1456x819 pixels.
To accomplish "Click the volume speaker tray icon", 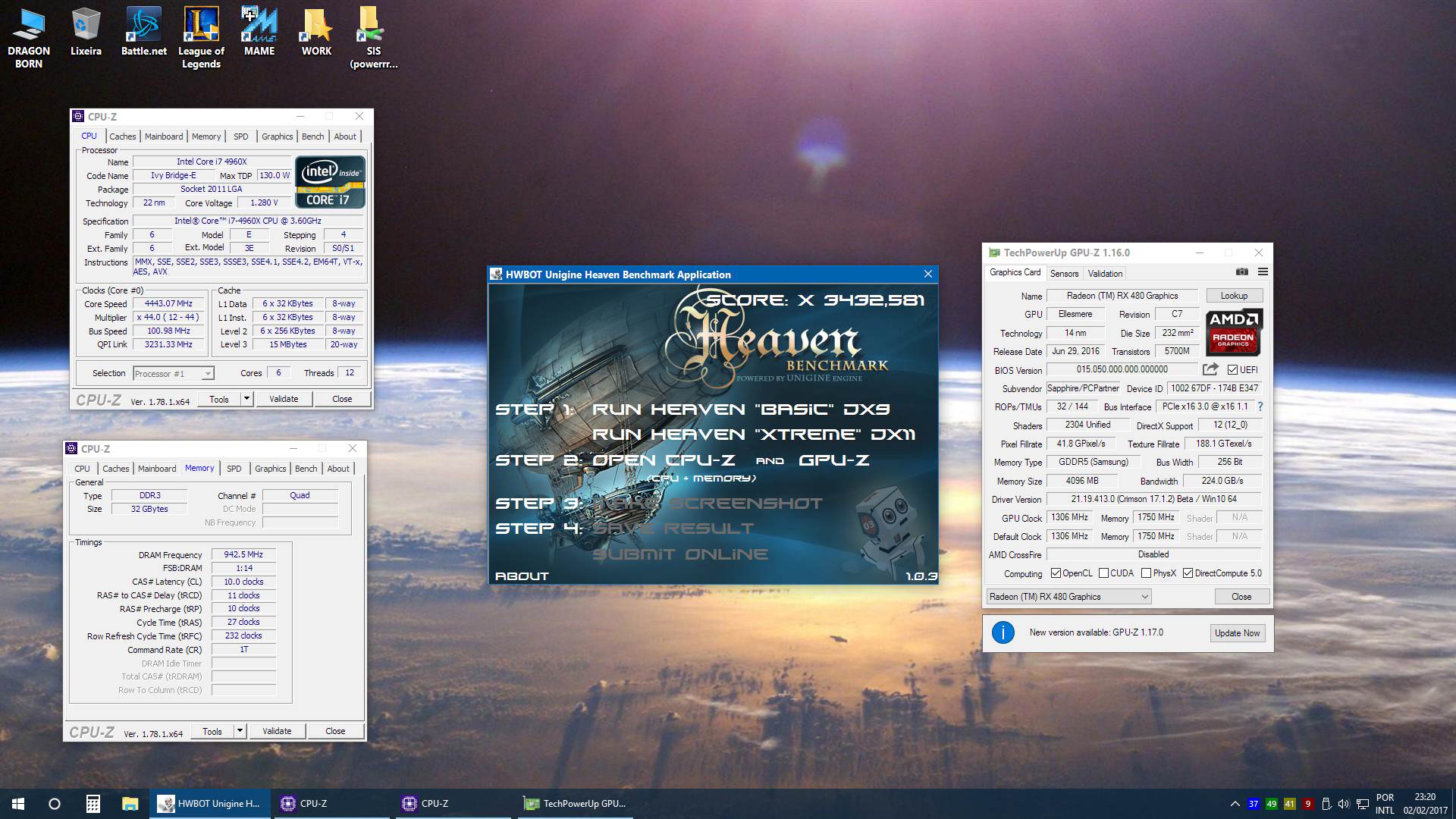I will pos(1344,804).
